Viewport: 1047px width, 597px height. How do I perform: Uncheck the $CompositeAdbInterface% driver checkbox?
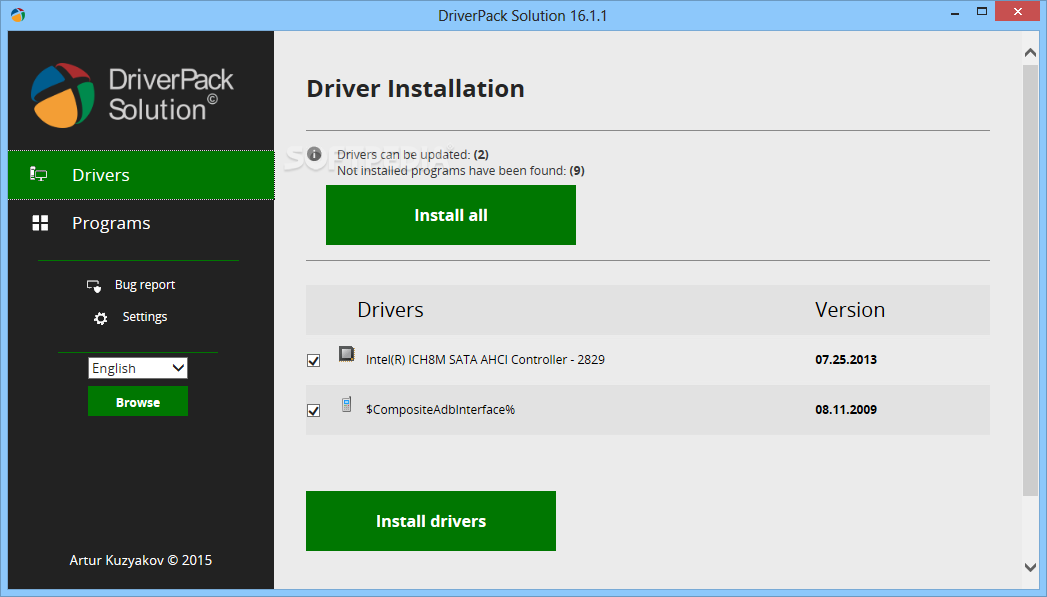(313, 411)
